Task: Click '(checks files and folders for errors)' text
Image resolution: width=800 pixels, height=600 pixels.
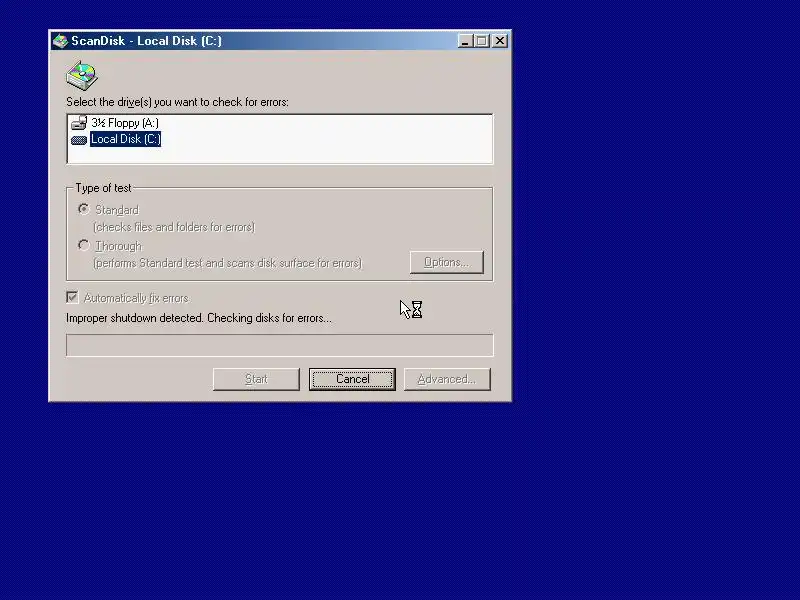Action: (174, 227)
